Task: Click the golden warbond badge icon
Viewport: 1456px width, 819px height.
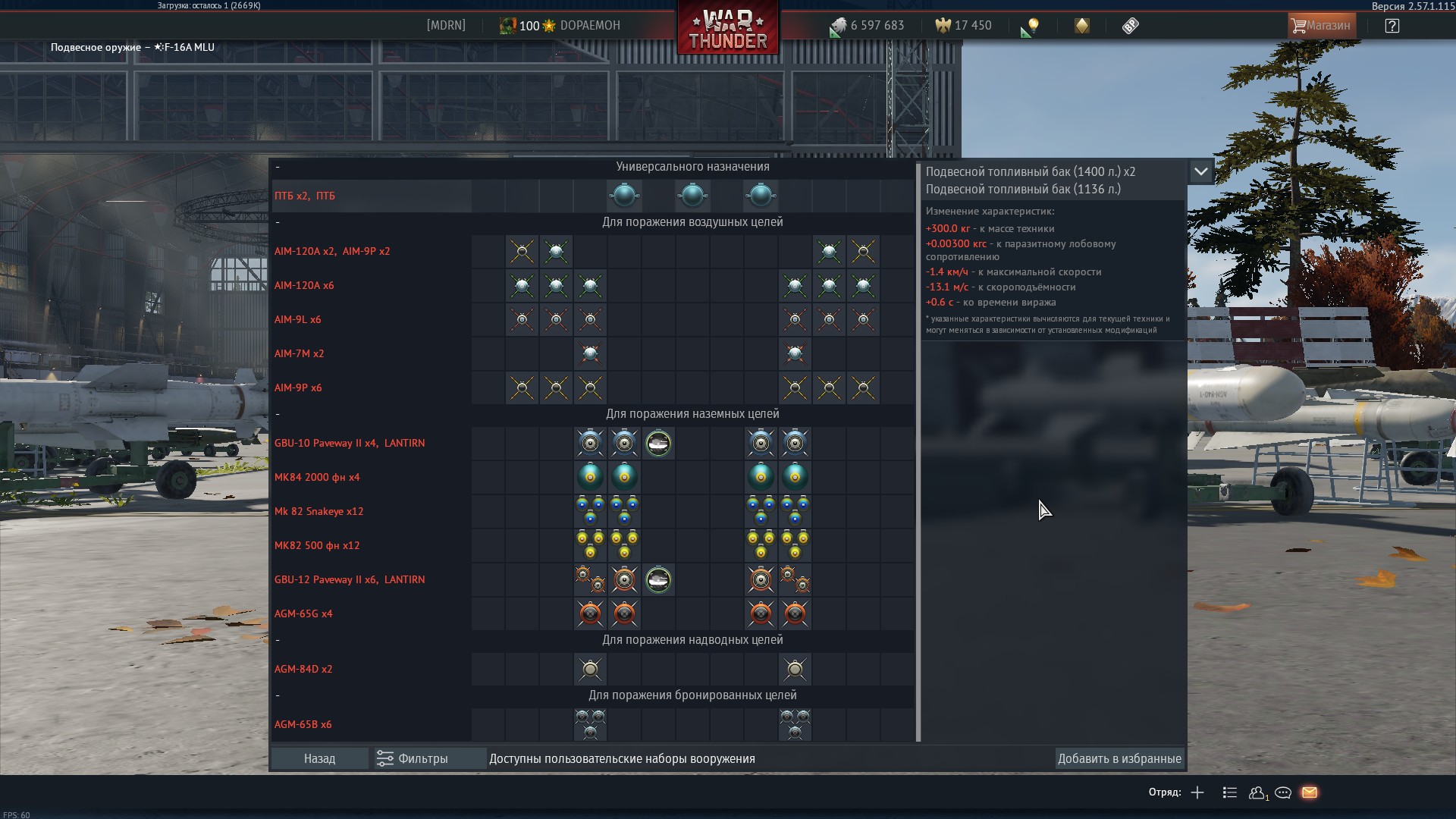Action: [x=1082, y=26]
